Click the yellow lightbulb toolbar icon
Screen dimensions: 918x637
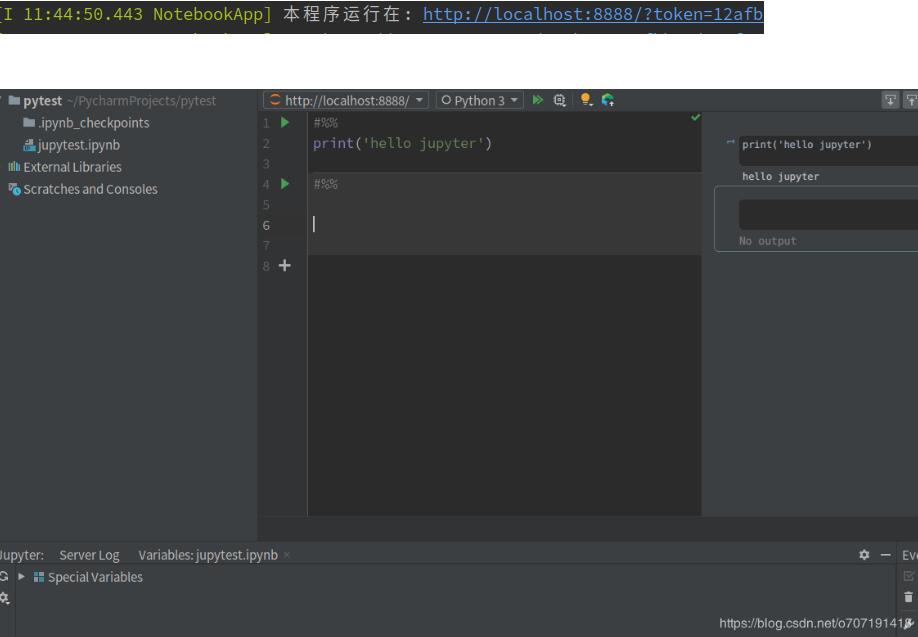click(587, 100)
